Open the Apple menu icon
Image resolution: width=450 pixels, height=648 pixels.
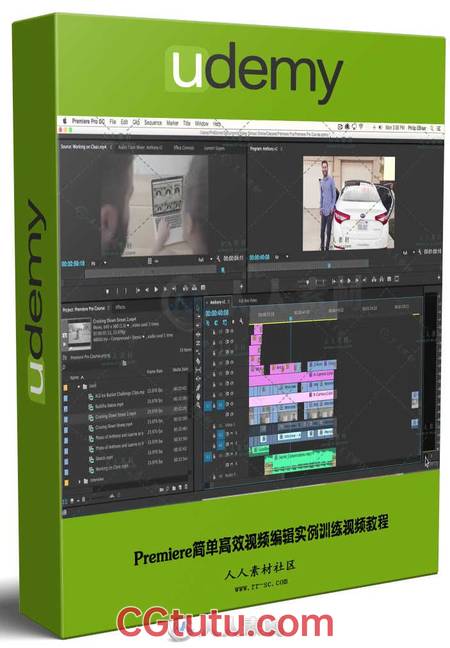(64, 120)
